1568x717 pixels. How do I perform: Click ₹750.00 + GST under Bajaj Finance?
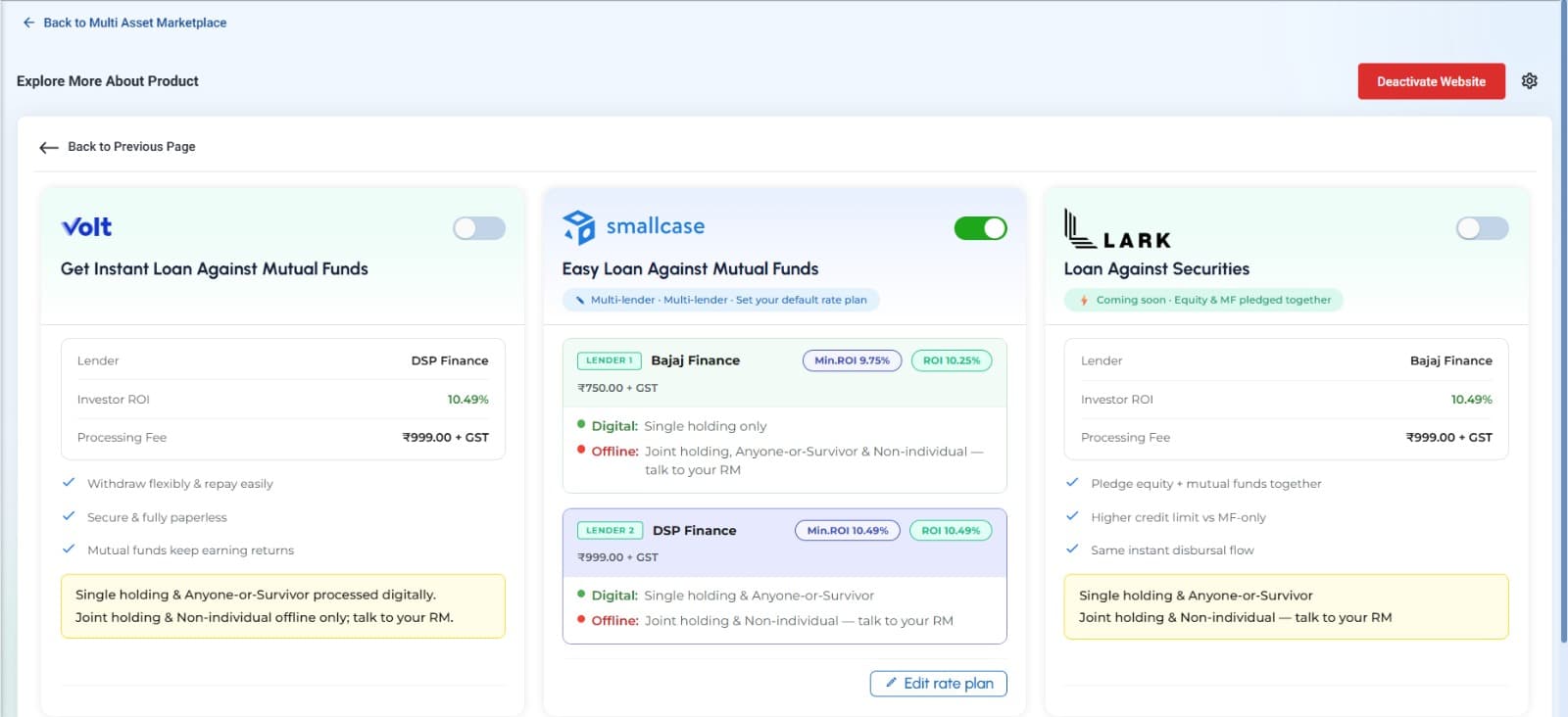[x=617, y=388]
